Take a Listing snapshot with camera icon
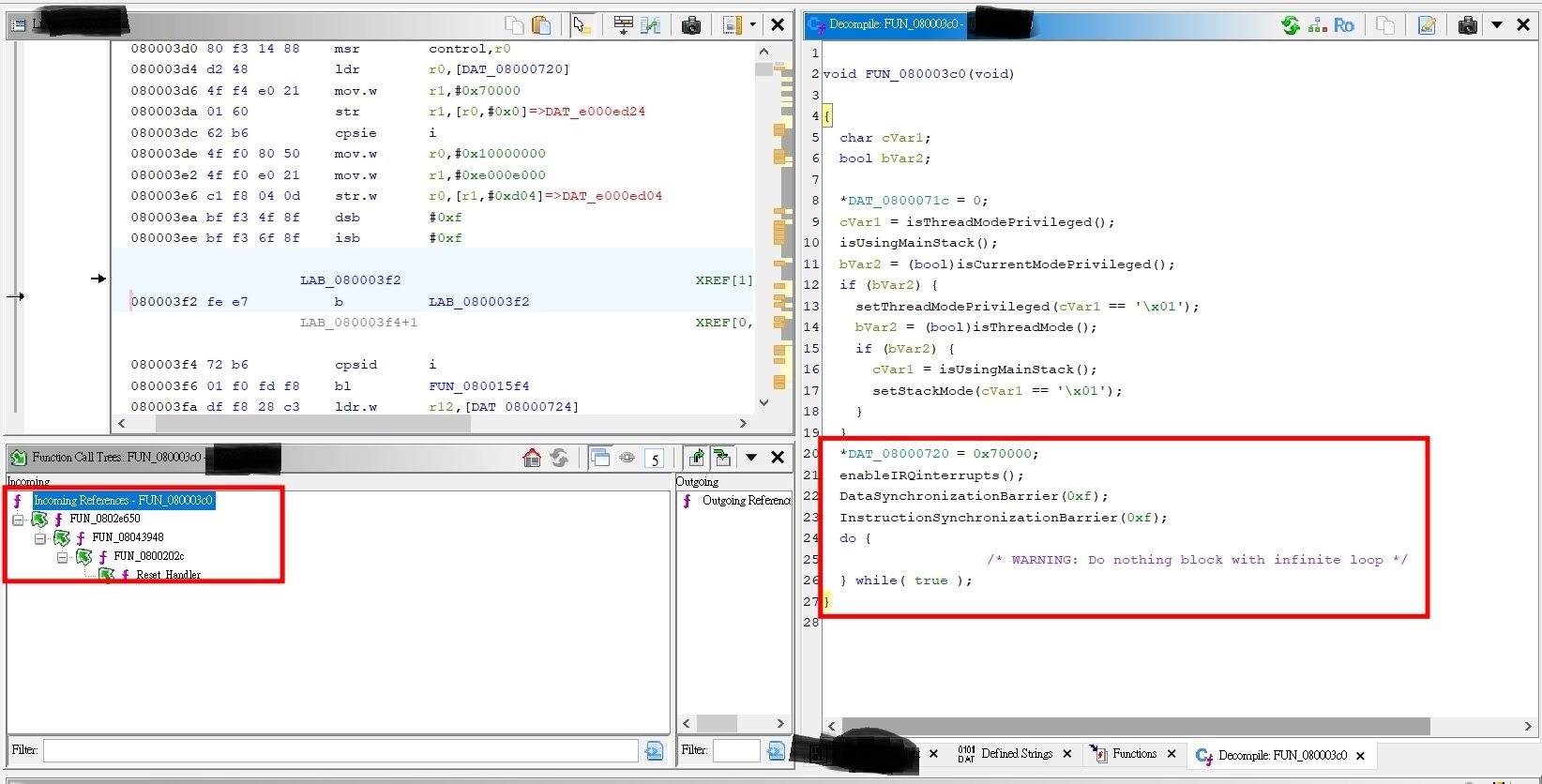This screenshot has height=784, width=1542. (x=691, y=25)
